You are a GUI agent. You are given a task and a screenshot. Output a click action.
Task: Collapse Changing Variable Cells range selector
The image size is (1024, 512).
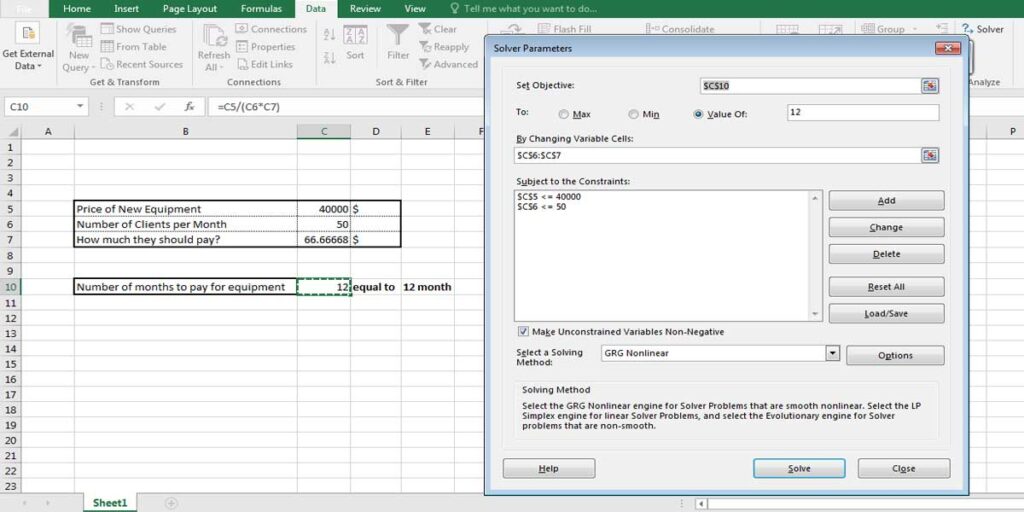930,155
